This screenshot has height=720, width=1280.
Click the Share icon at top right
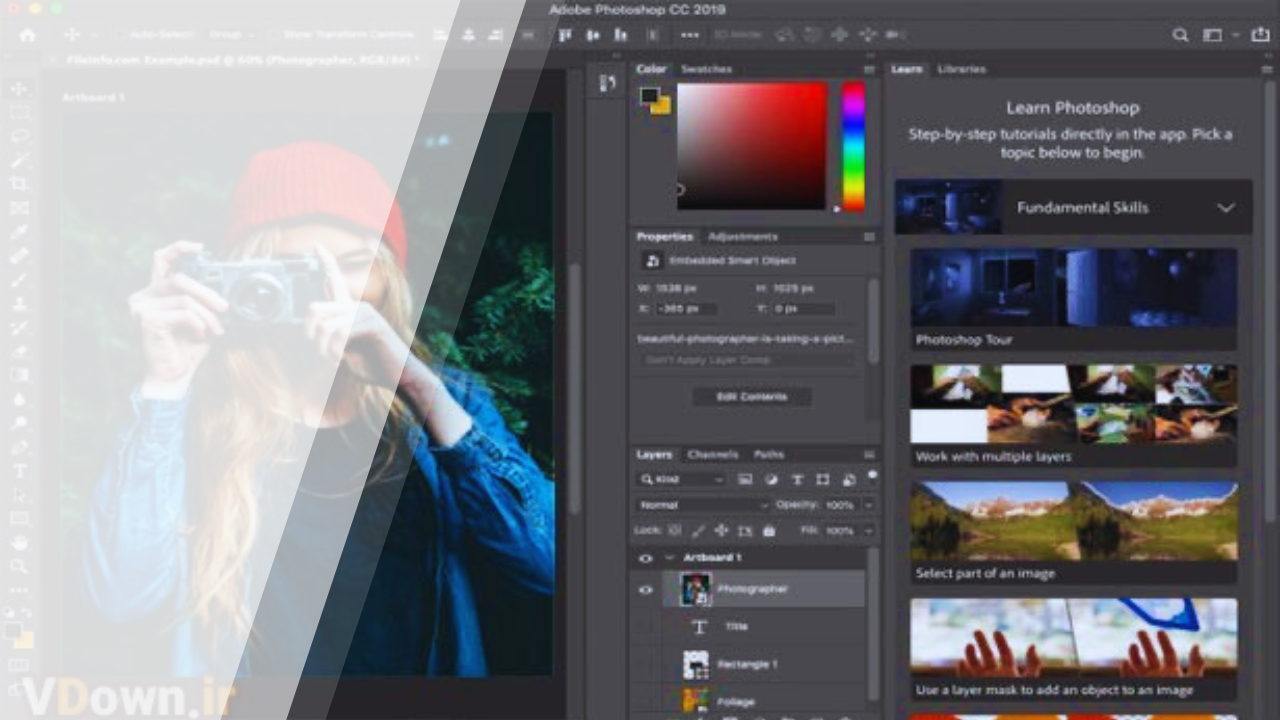[1261, 35]
